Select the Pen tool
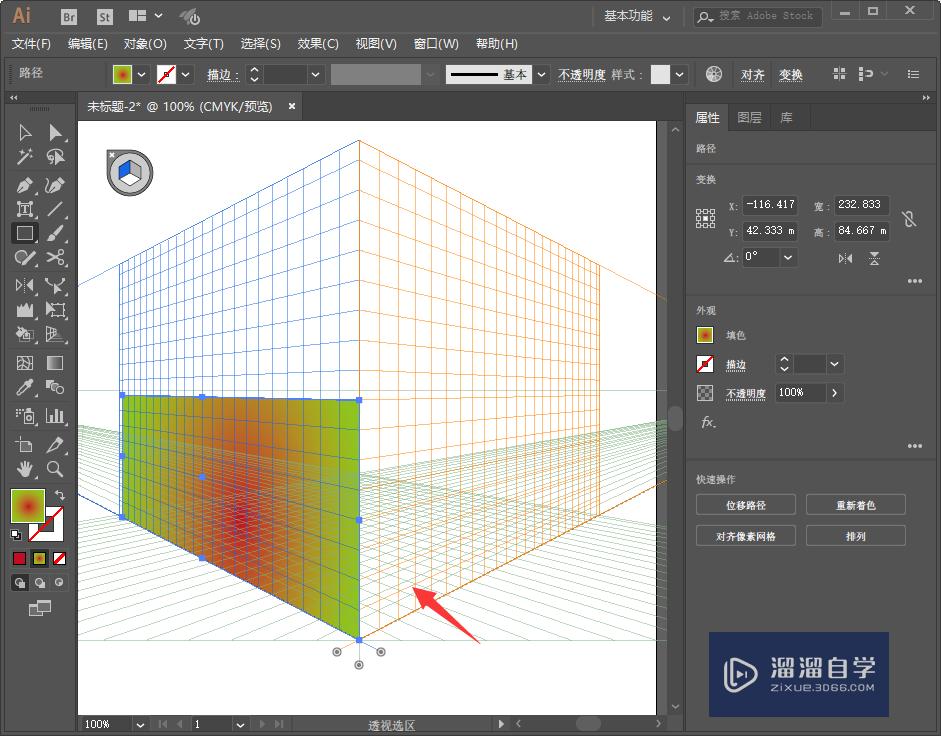Image resolution: width=941 pixels, height=736 pixels. coord(25,185)
